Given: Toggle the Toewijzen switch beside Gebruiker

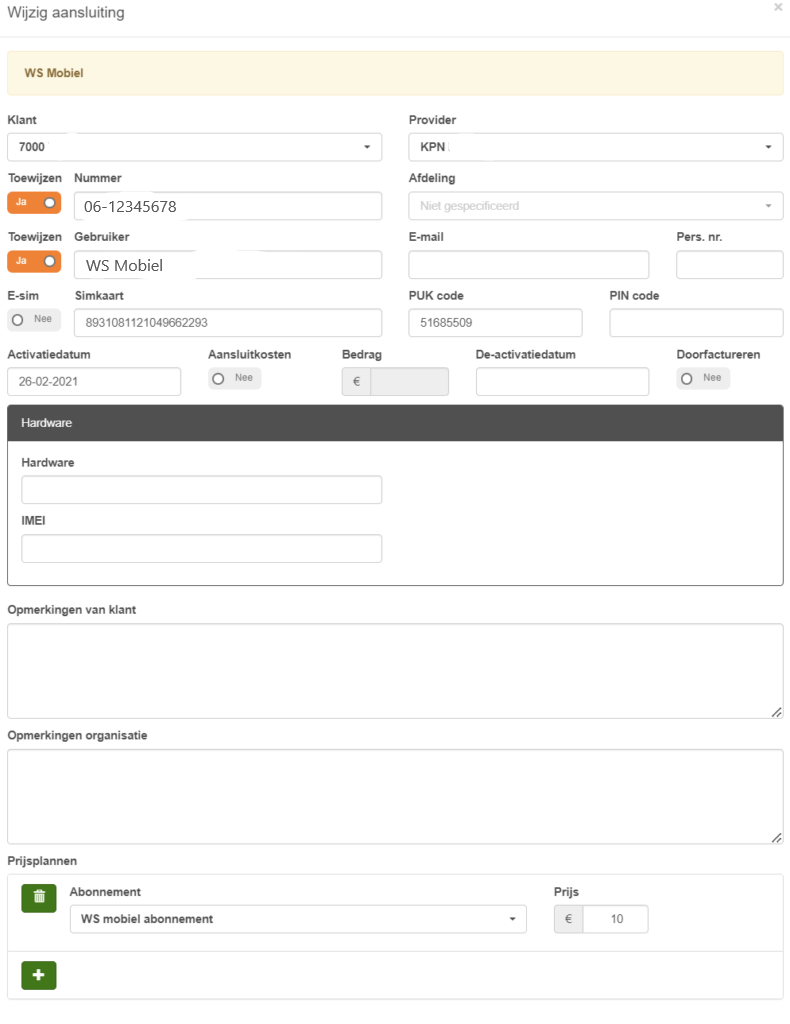Looking at the screenshot, I should click(34, 261).
